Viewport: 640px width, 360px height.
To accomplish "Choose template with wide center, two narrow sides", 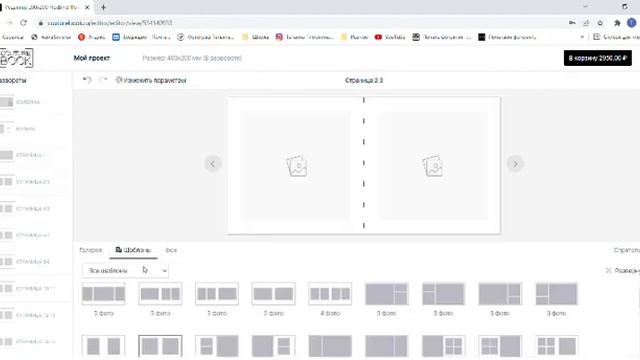I will [103, 293].
